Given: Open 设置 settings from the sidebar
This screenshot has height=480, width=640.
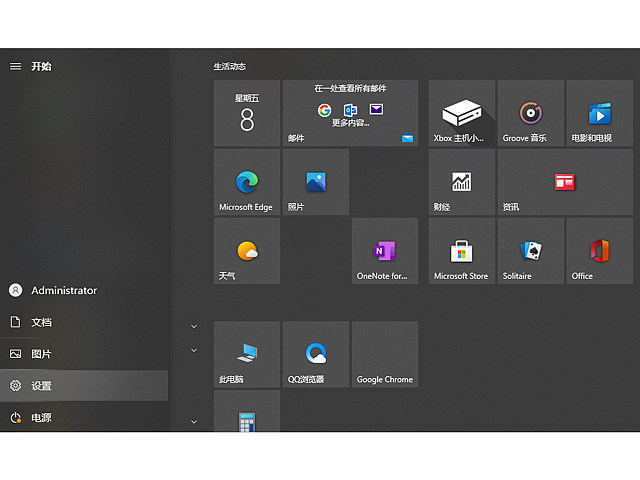Looking at the screenshot, I should pos(84,386).
